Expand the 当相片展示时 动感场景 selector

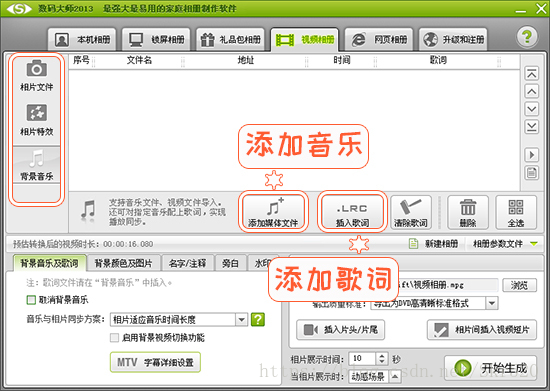[395, 377]
